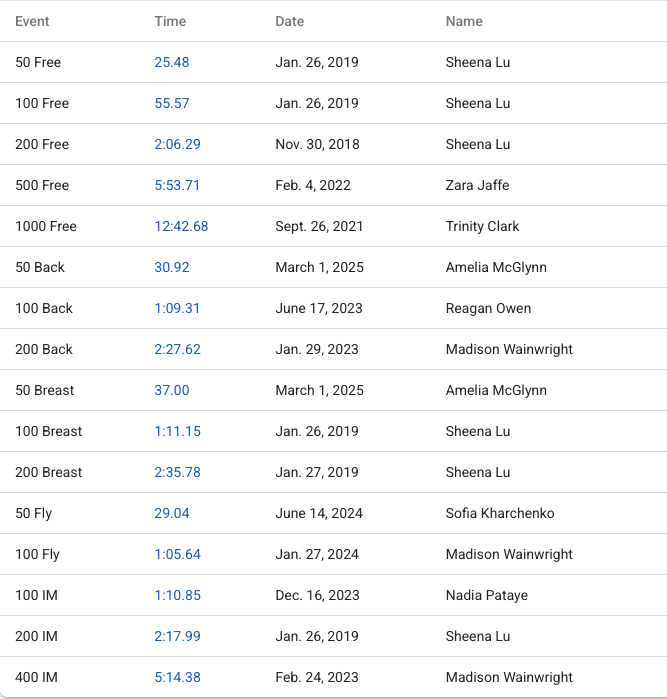The height and width of the screenshot is (699, 667).
Task: Click the 100 Breast time 1:11.15
Action: (x=177, y=431)
